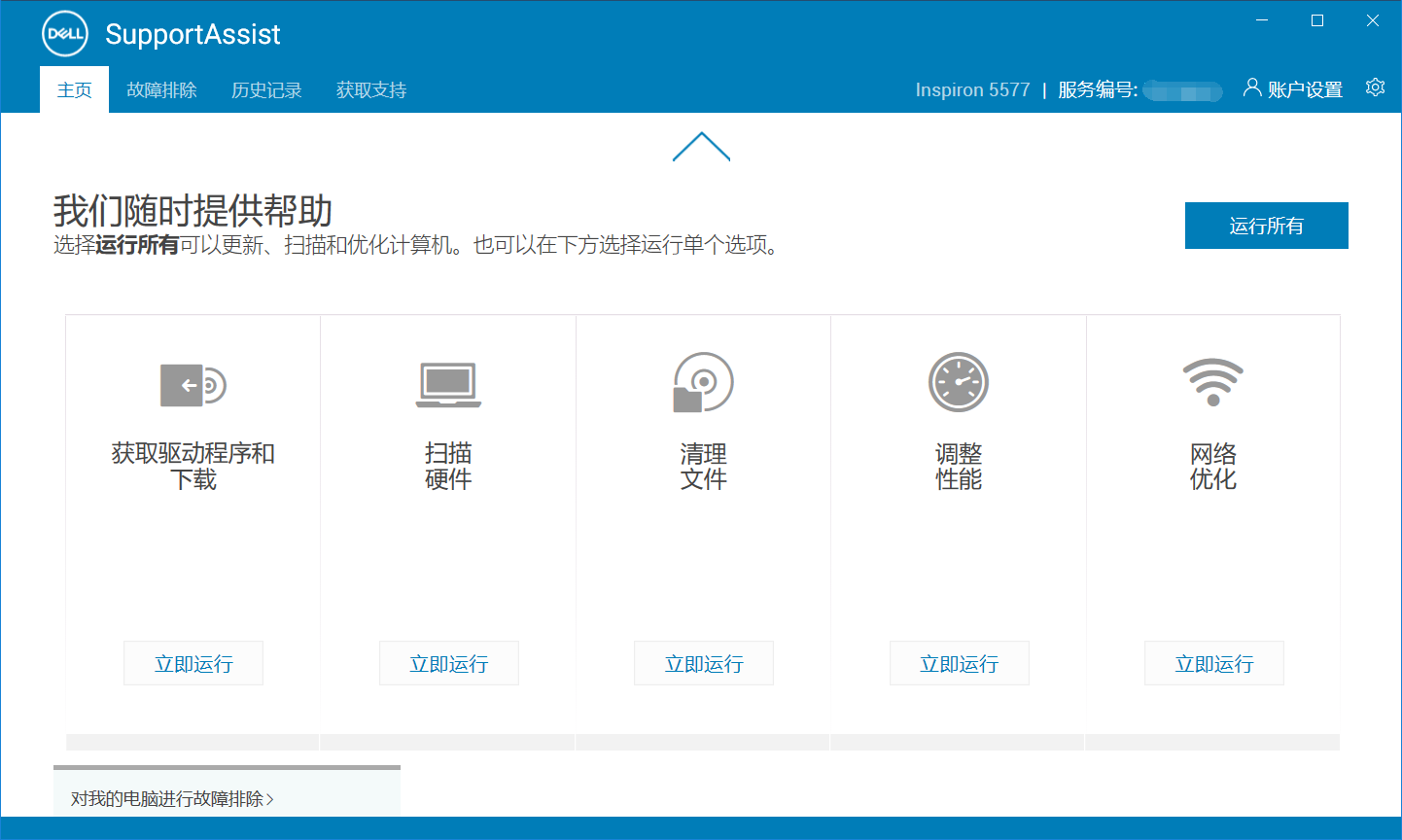Viewport: 1402px width, 840px height.
Task: Click the Wi-Fi network optimization icon
Action: pos(1213,382)
